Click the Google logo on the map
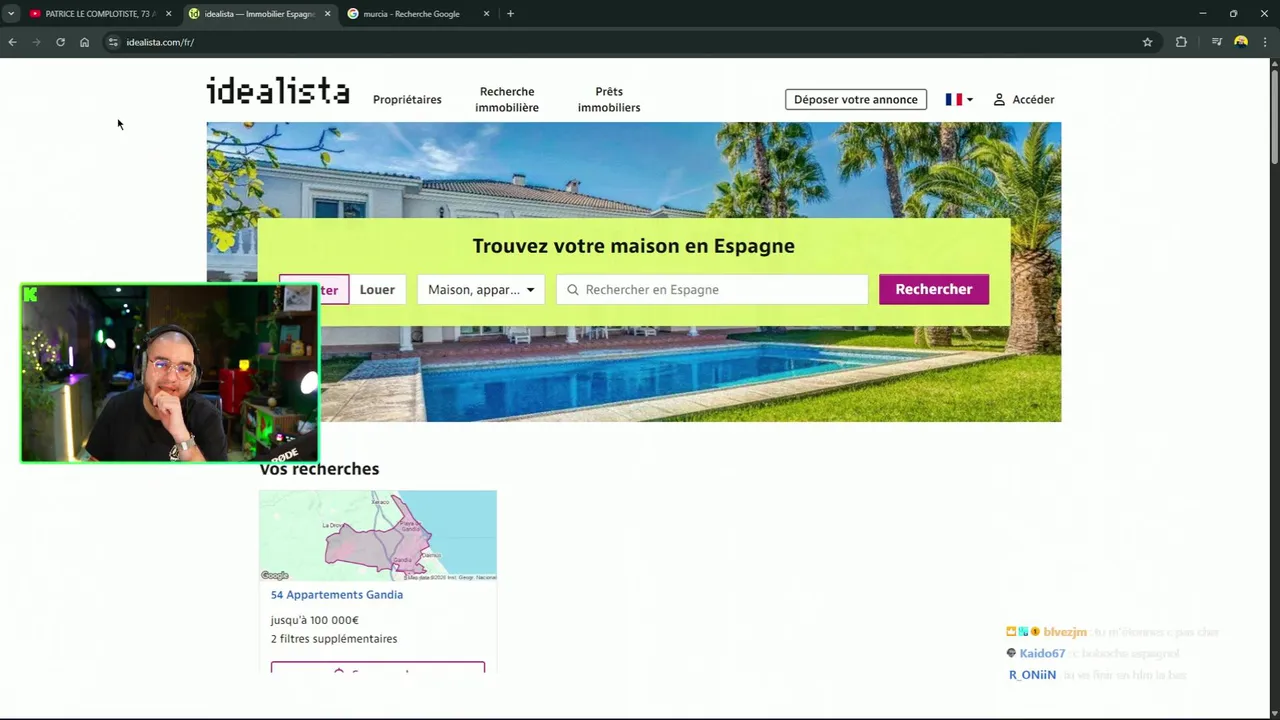Viewport: 1280px width, 720px height. pos(275,575)
